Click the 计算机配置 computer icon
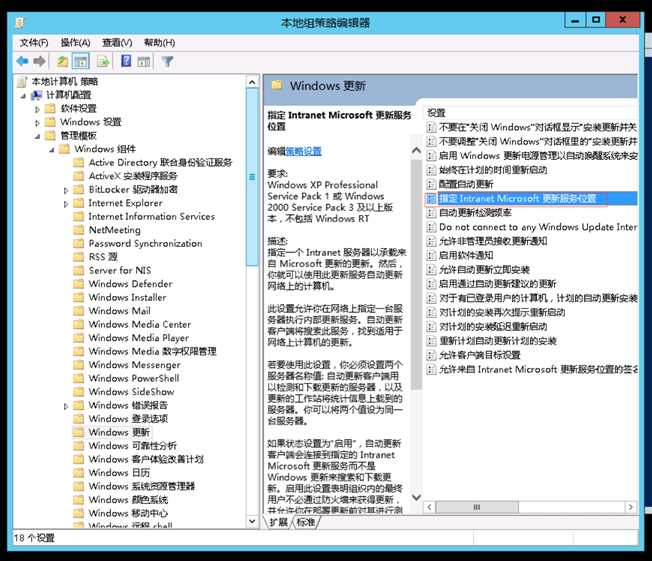This screenshot has height=561, width=652. point(37,95)
